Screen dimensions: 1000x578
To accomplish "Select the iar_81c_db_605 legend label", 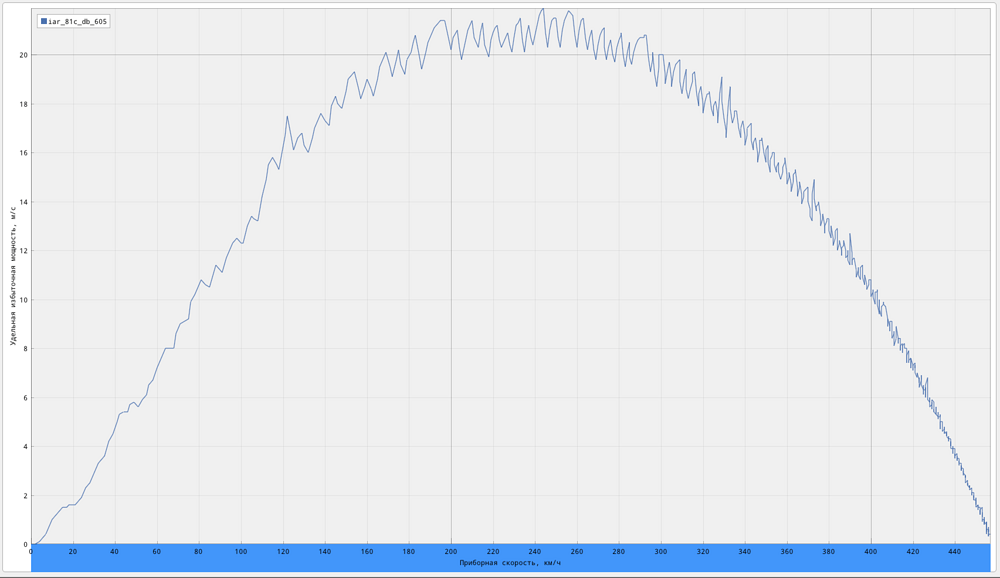I will 78,21.
